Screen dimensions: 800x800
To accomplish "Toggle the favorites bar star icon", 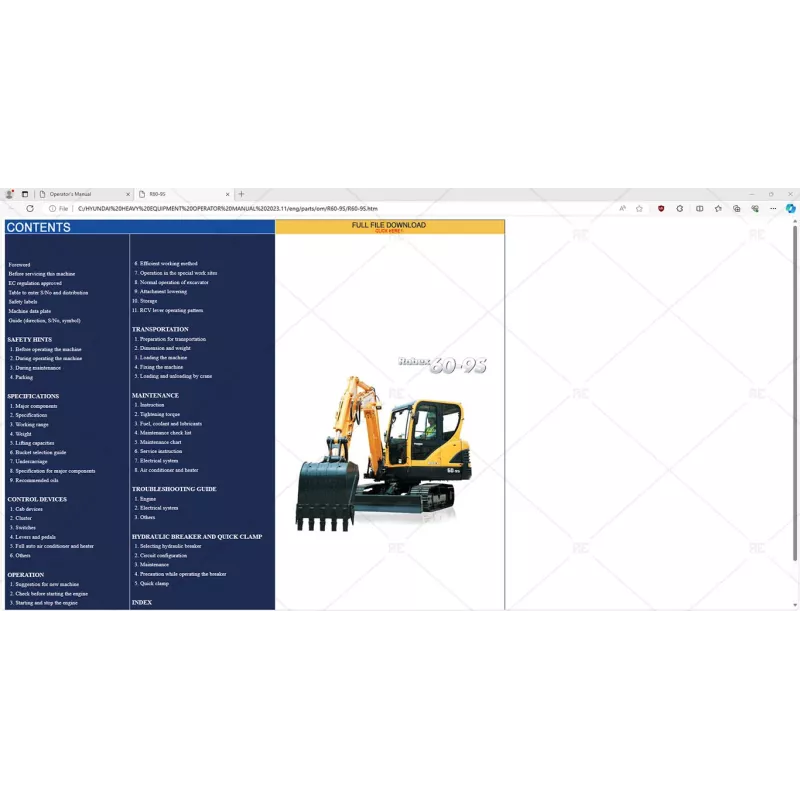I will click(x=718, y=208).
